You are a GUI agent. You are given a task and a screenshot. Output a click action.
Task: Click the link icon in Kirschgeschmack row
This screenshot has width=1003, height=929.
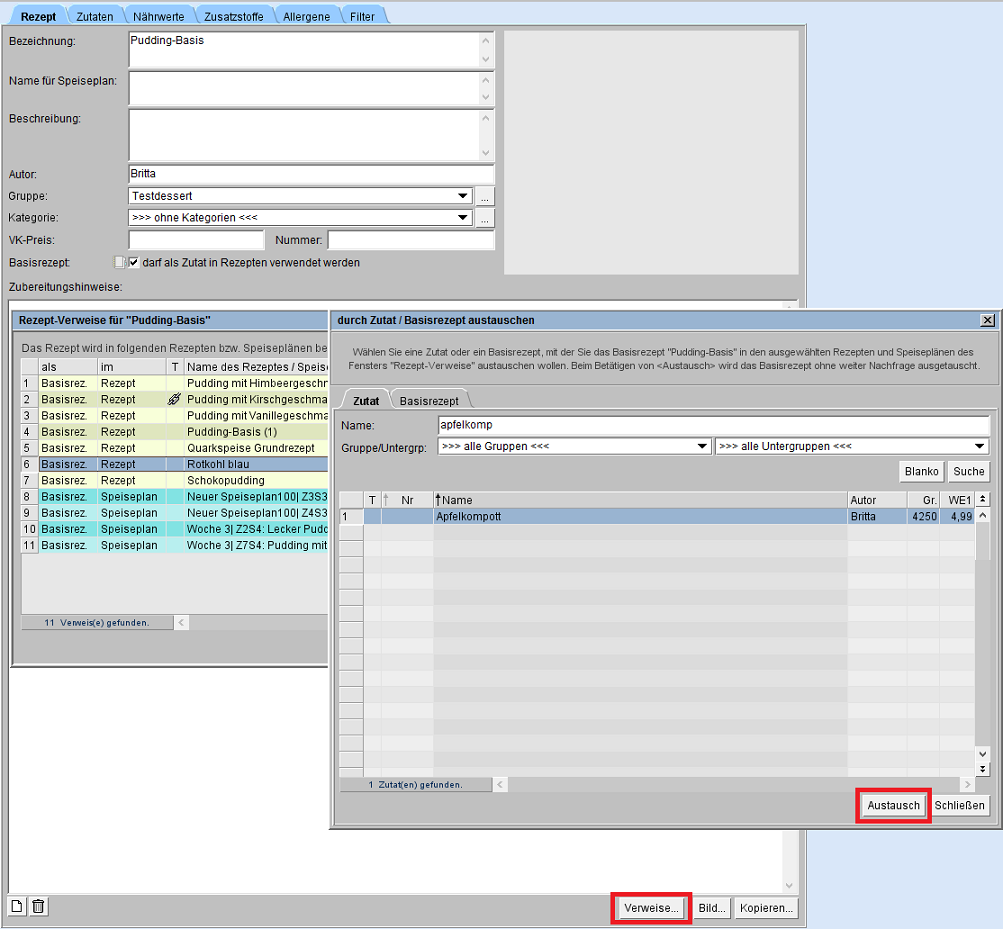click(175, 399)
